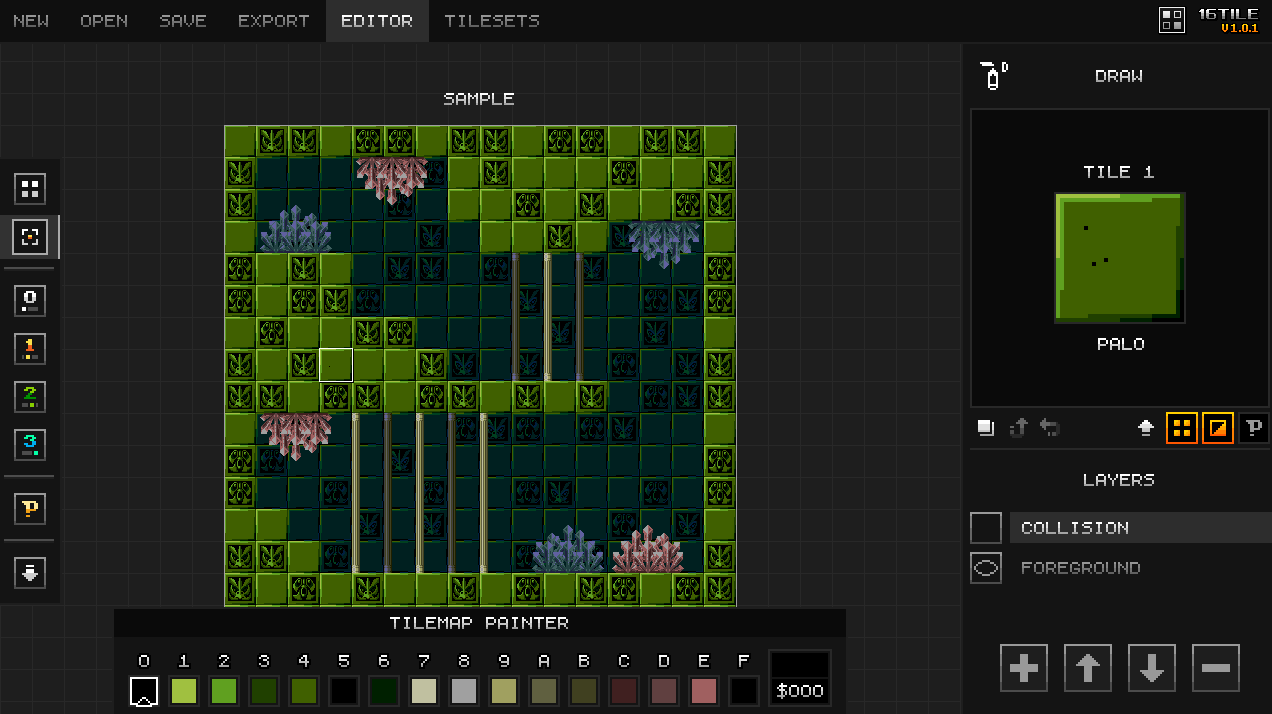Add a new layer with the plus button

point(1024,668)
